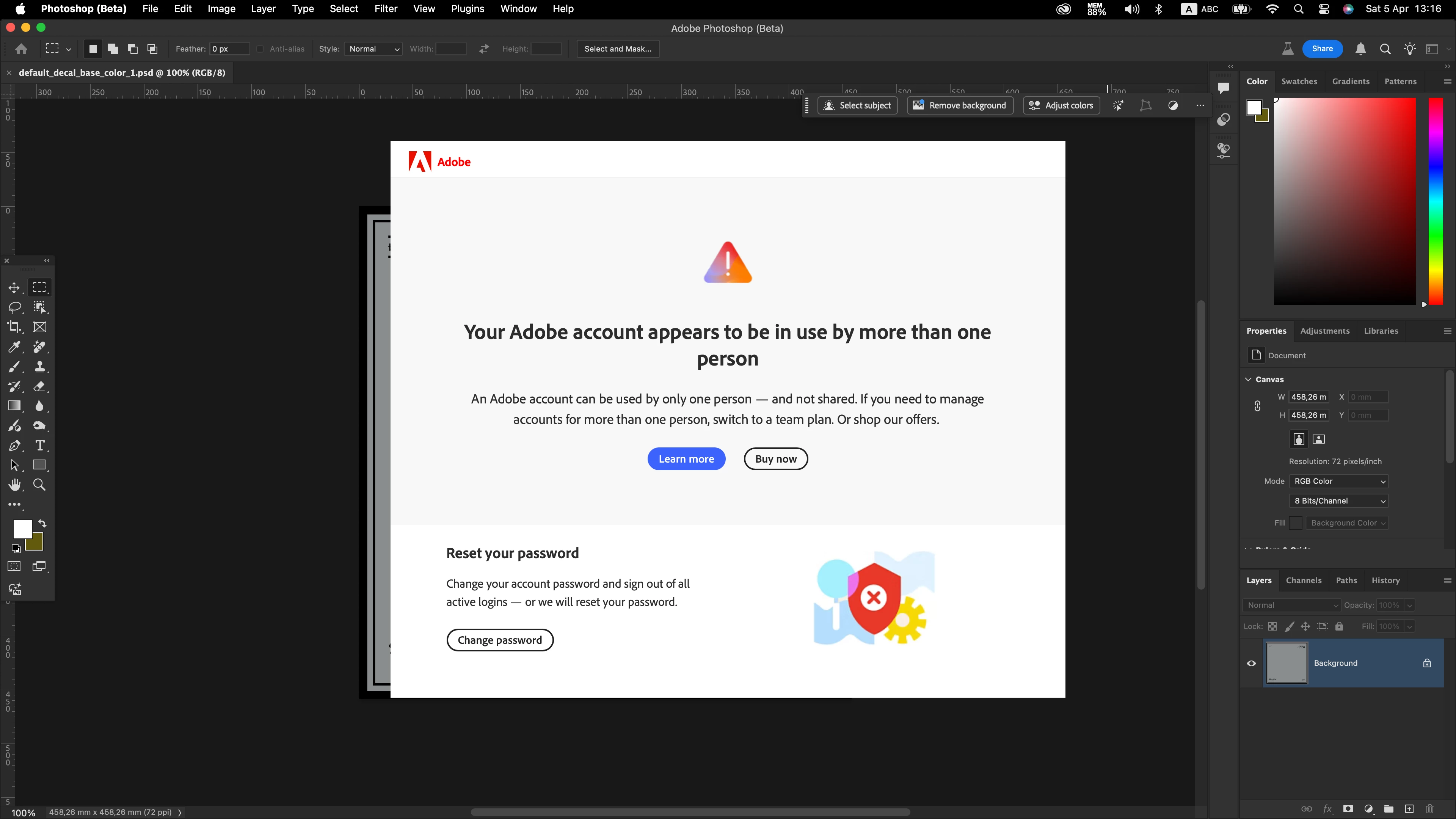The height and width of the screenshot is (819, 1456).
Task: Select the Eraser tool
Action: (39, 386)
